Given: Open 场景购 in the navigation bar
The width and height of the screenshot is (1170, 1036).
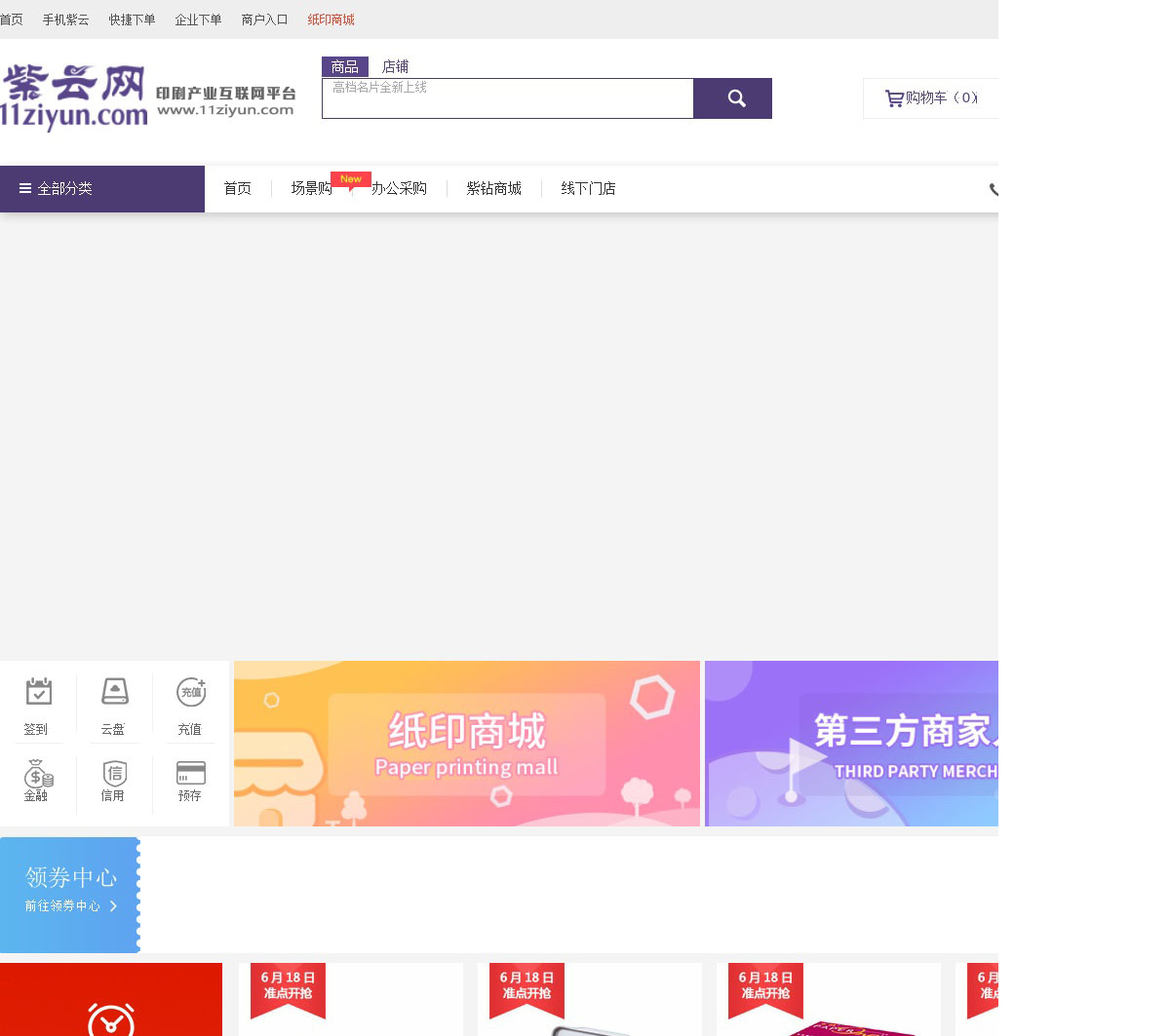Looking at the screenshot, I should click(x=311, y=189).
